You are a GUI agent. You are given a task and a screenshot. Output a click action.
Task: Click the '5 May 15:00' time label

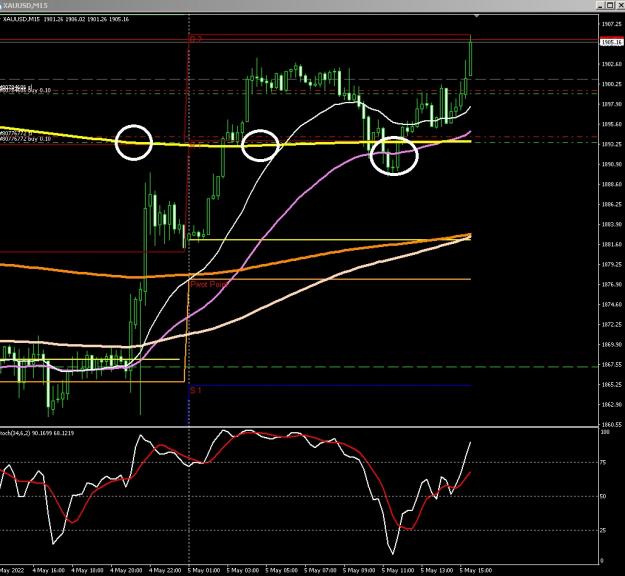coord(476,570)
